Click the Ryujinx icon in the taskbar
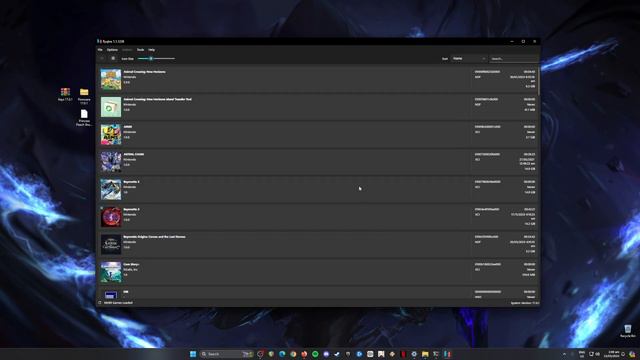The image size is (640, 360). (x=447, y=354)
